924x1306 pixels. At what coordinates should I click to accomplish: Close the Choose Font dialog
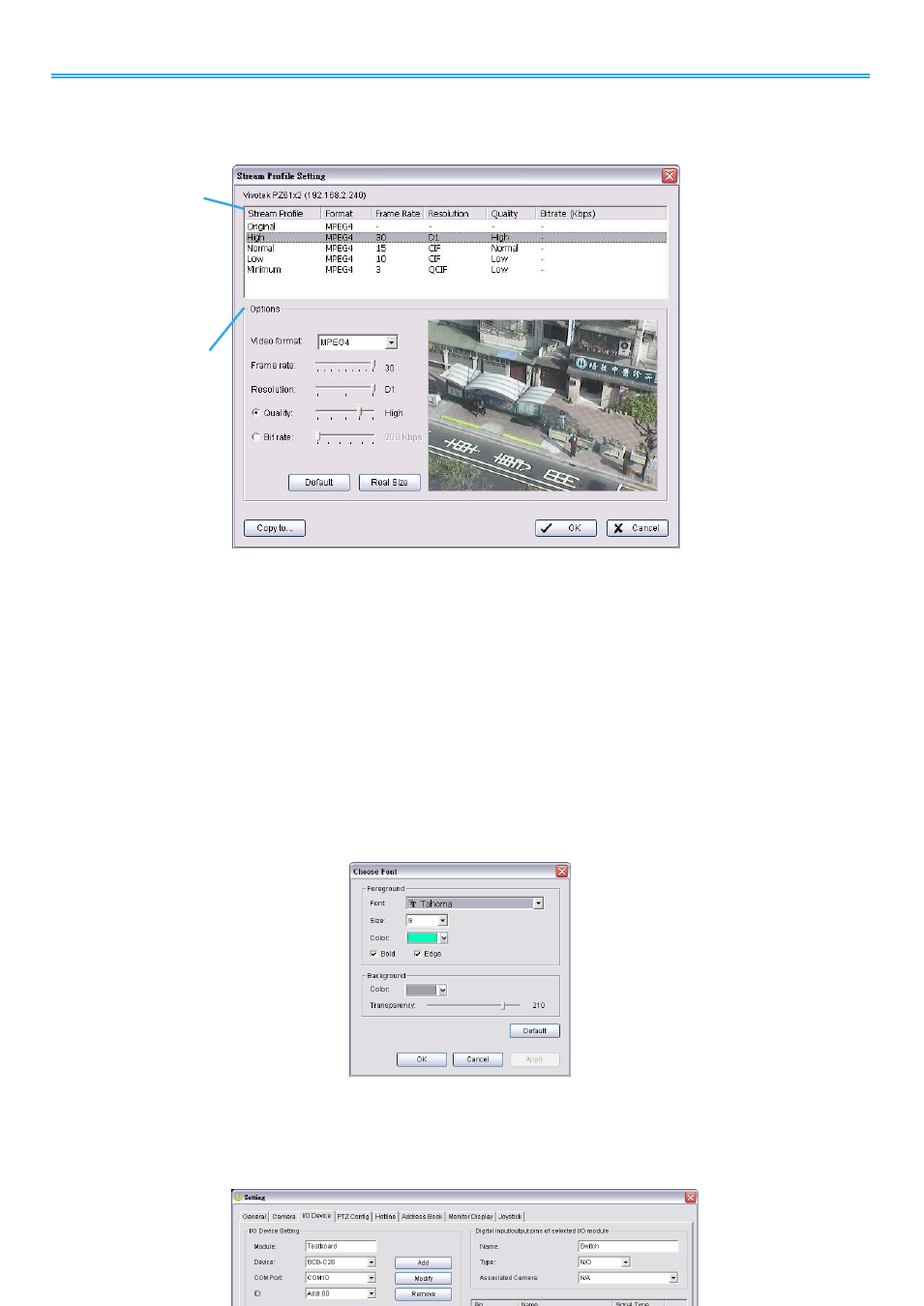coord(562,872)
